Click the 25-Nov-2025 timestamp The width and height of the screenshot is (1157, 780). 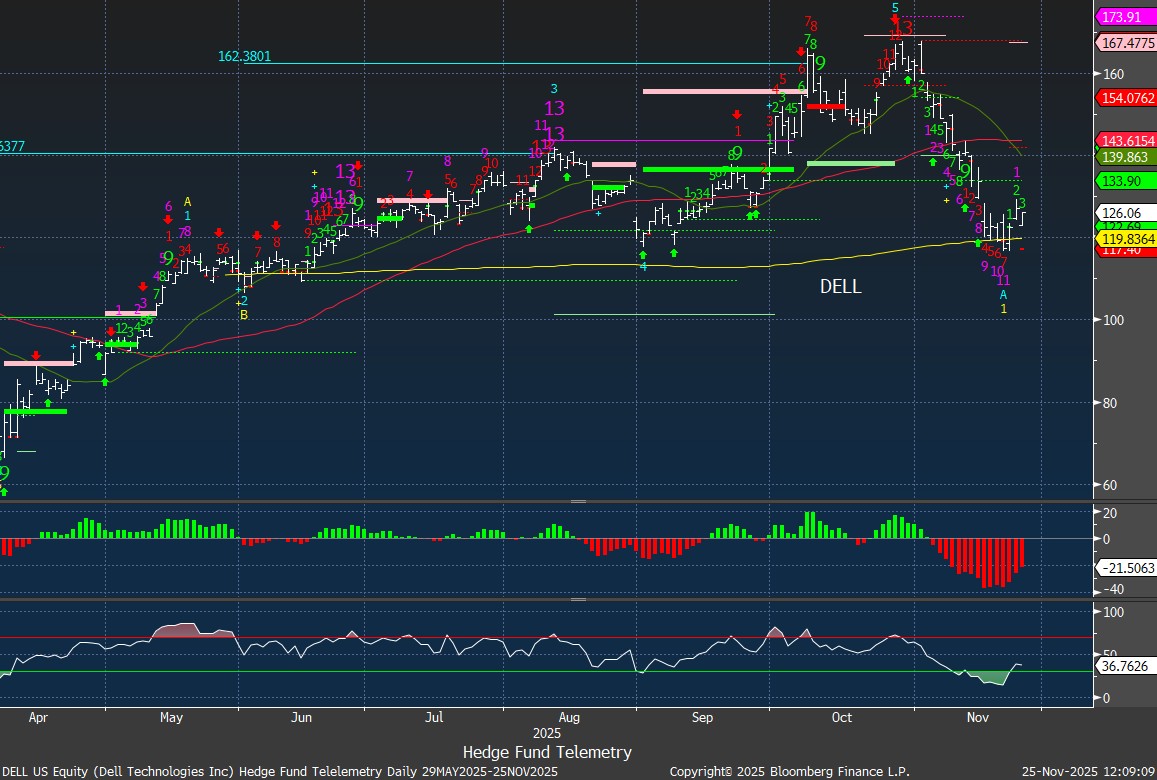[1087, 771]
